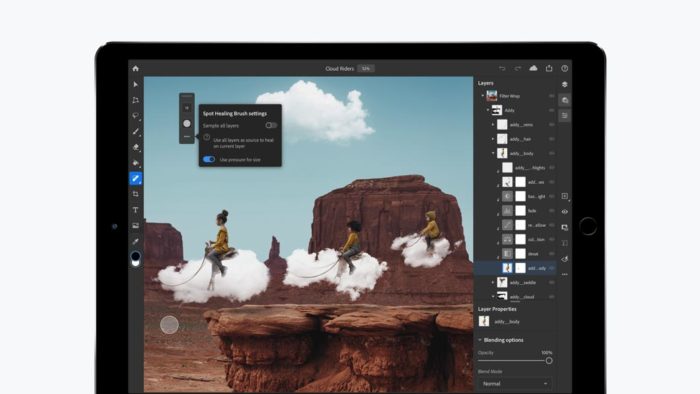Open the three-dot more layer actions

pyautogui.click(x=564, y=274)
